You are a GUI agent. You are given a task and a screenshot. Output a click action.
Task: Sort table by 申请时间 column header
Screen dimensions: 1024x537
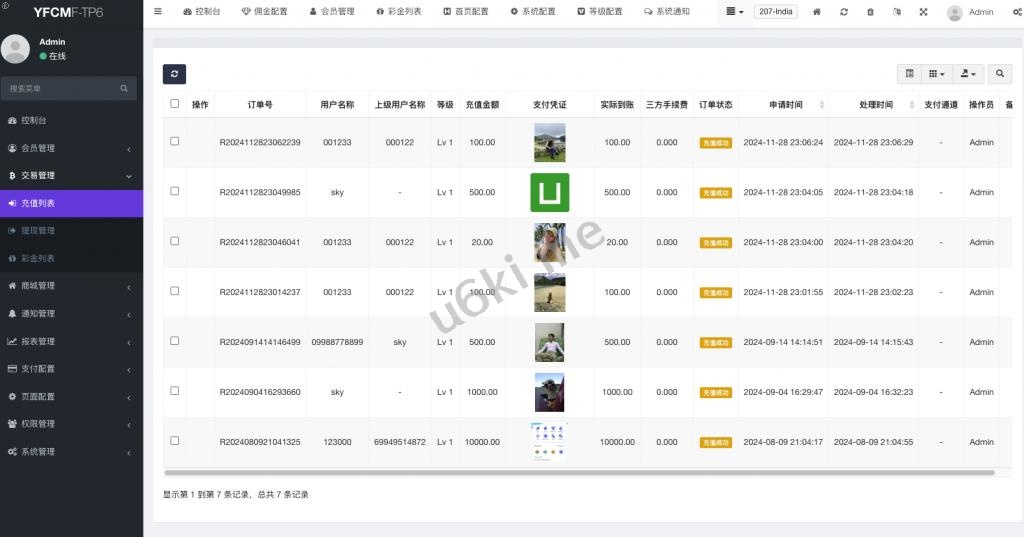[x=785, y=105]
